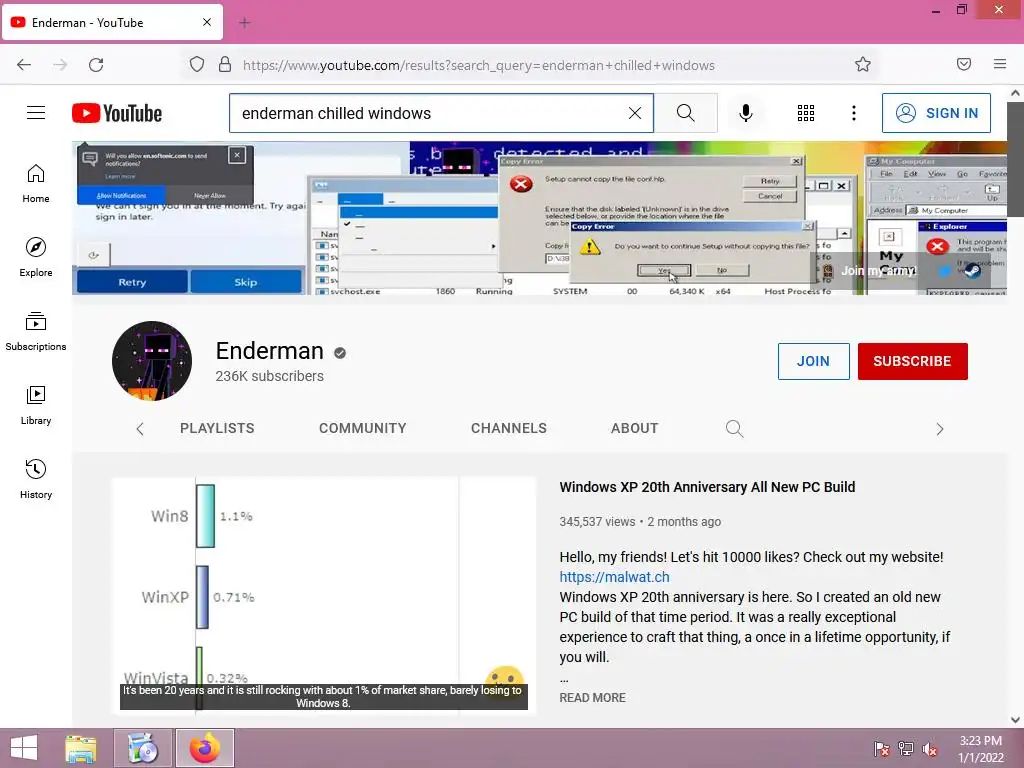Start voice search with the microphone
The image size is (1024, 768).
point(746,113)
